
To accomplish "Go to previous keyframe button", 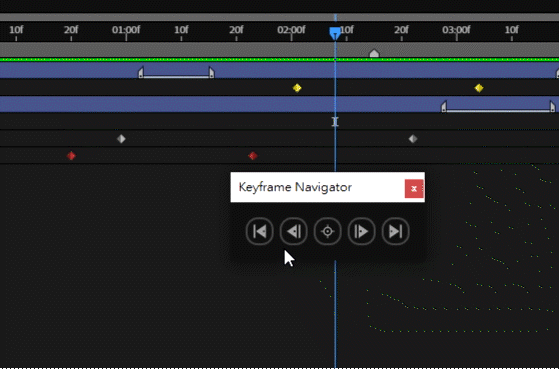I will tap(293, 232).
